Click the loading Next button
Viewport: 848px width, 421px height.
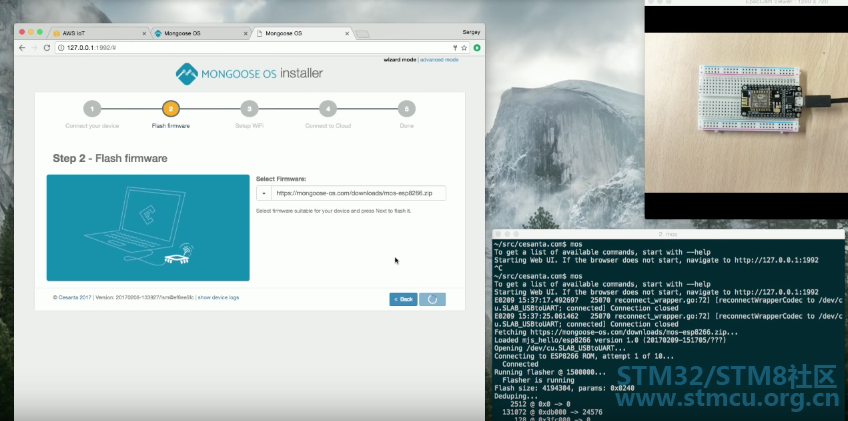432,299
